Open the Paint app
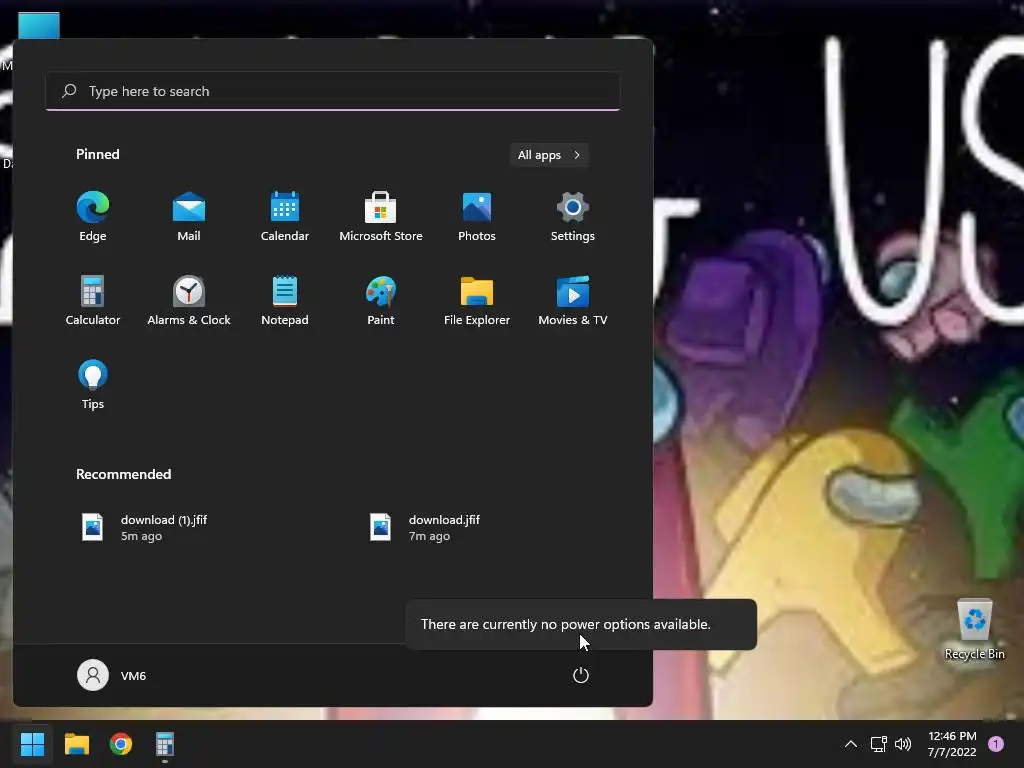Viewport: 1024px width, 768px height. pyautogui.click(x=381, y=300)
